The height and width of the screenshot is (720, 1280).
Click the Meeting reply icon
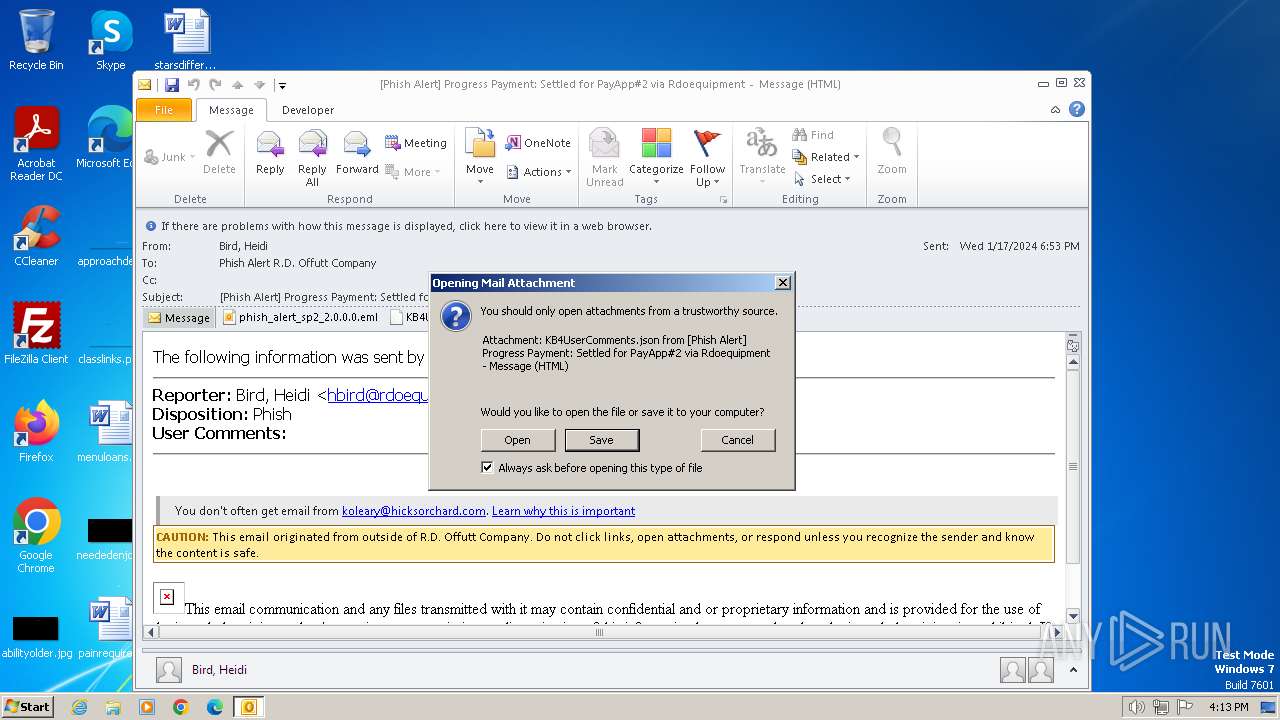click(x=416, y=143)
